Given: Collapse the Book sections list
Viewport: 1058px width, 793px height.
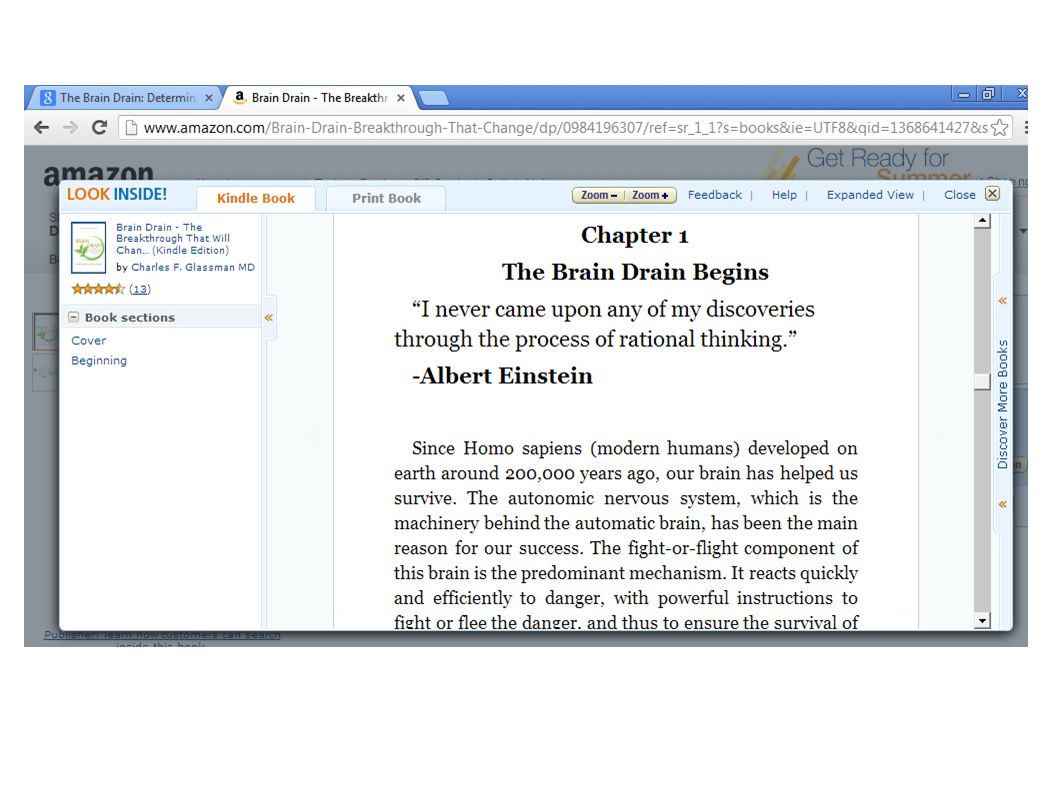Looking at the screenshot, I should tap(74, 317).
